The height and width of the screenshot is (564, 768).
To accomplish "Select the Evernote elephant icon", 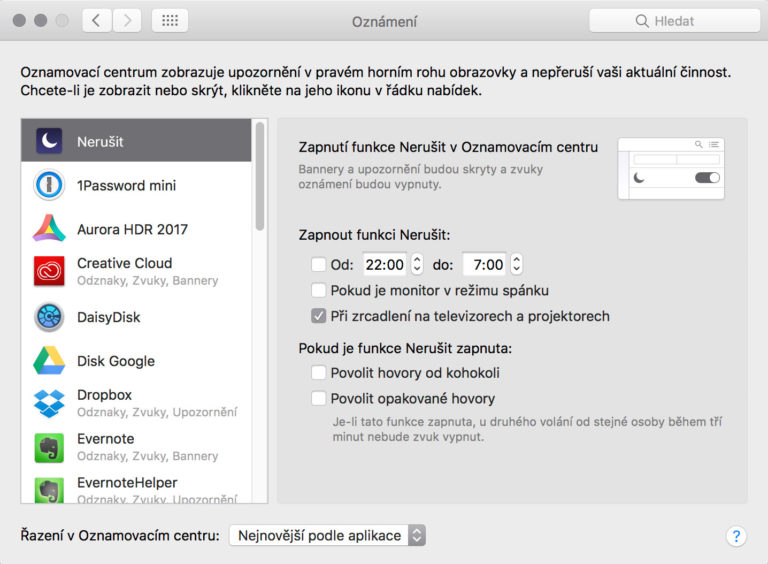I will click(49, 447).
